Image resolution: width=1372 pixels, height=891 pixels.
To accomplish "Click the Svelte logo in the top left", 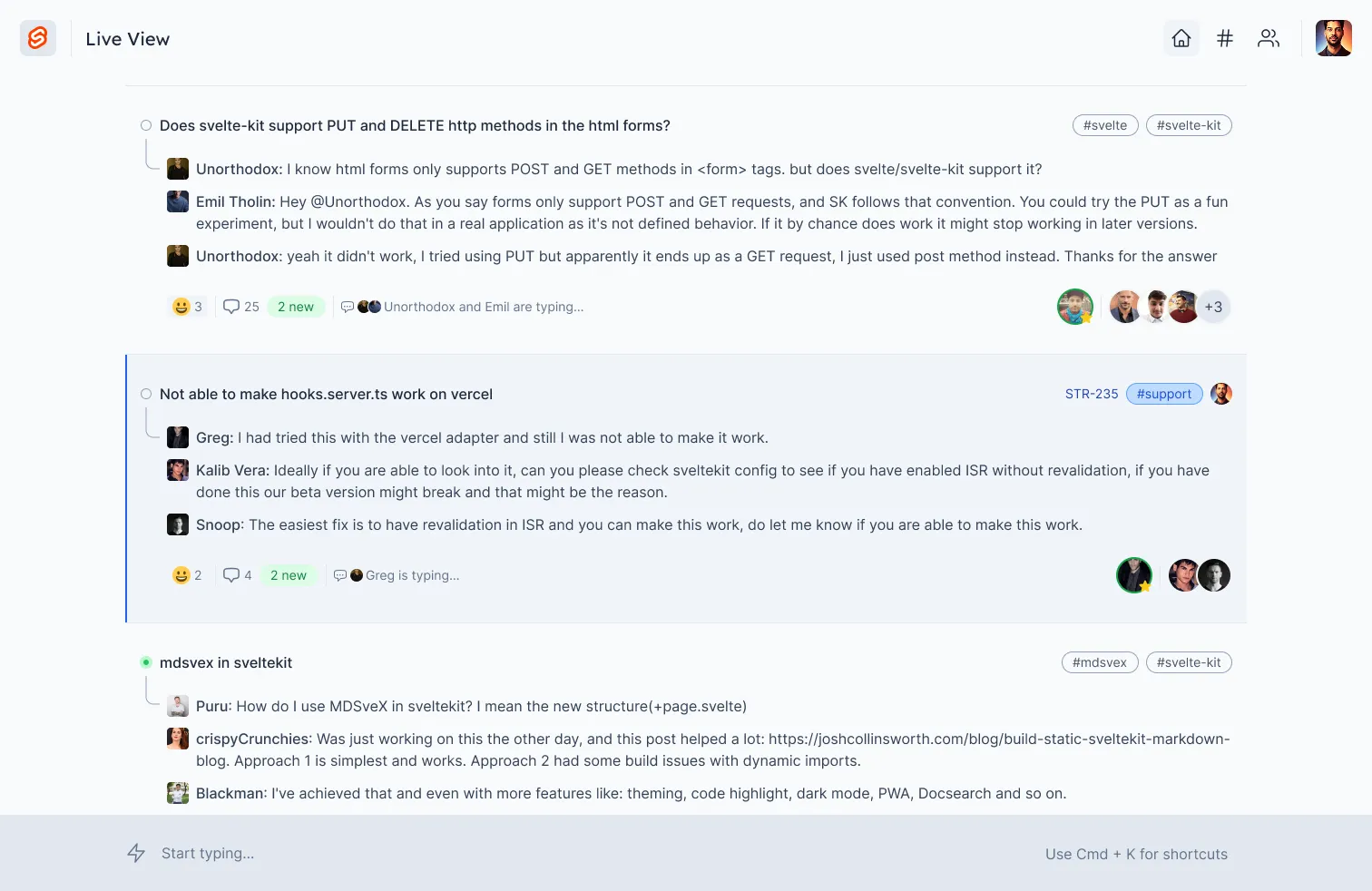I will [37, 38].
